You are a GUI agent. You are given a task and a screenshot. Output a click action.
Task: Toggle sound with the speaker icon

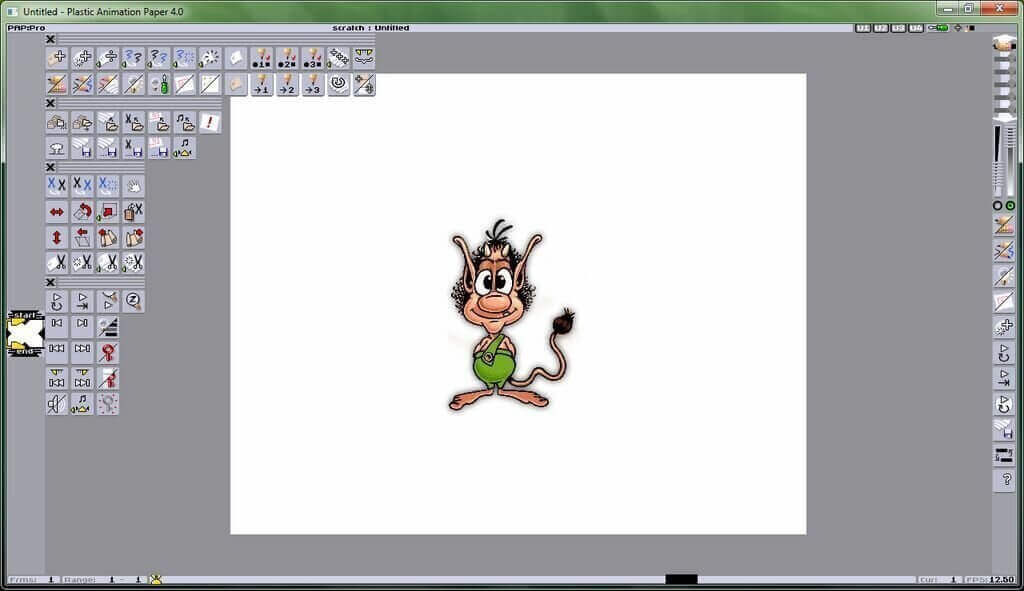56,404
